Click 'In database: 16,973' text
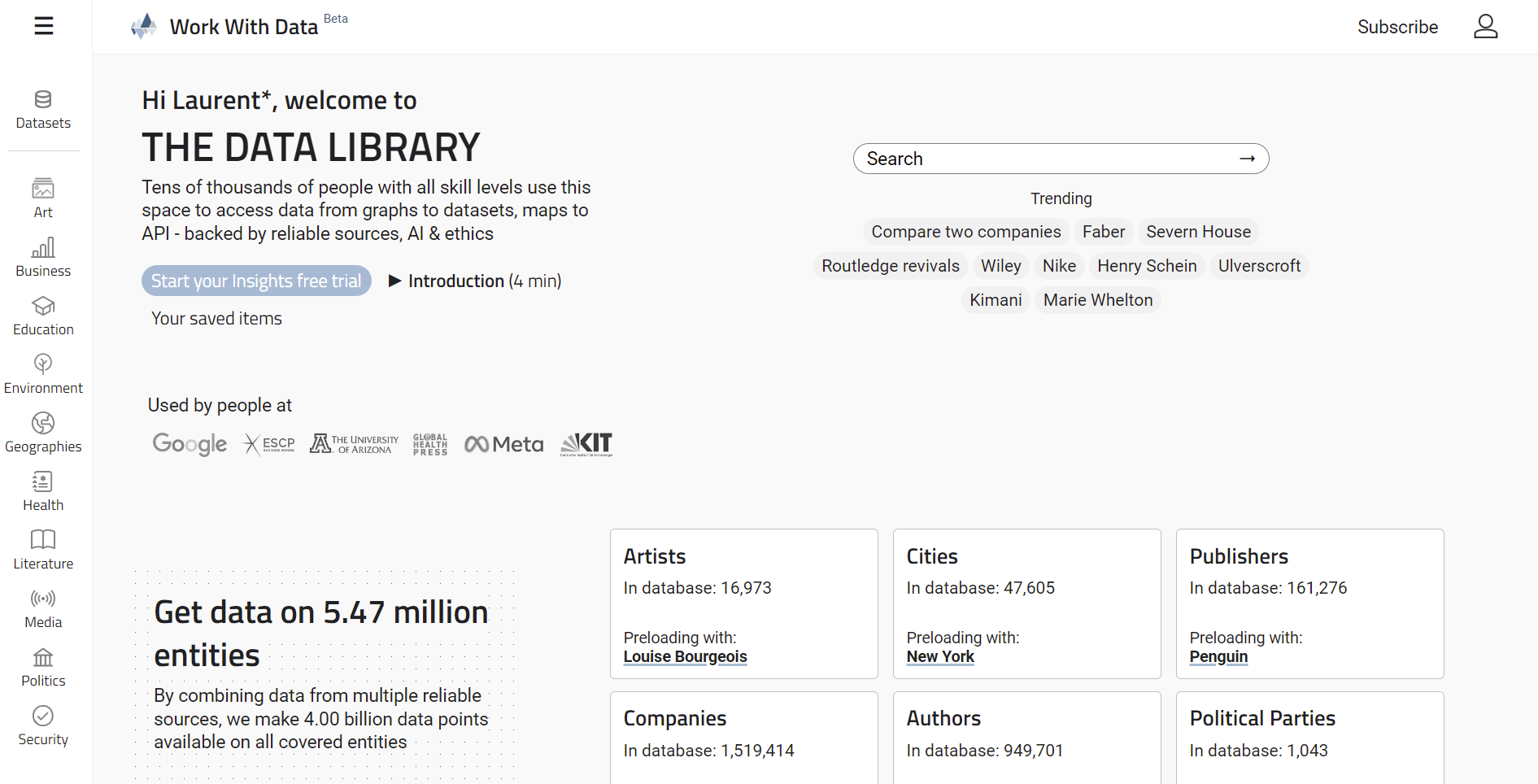This screenshot has height=784, width=1538. pyautogui.click(x=697, y=588)
